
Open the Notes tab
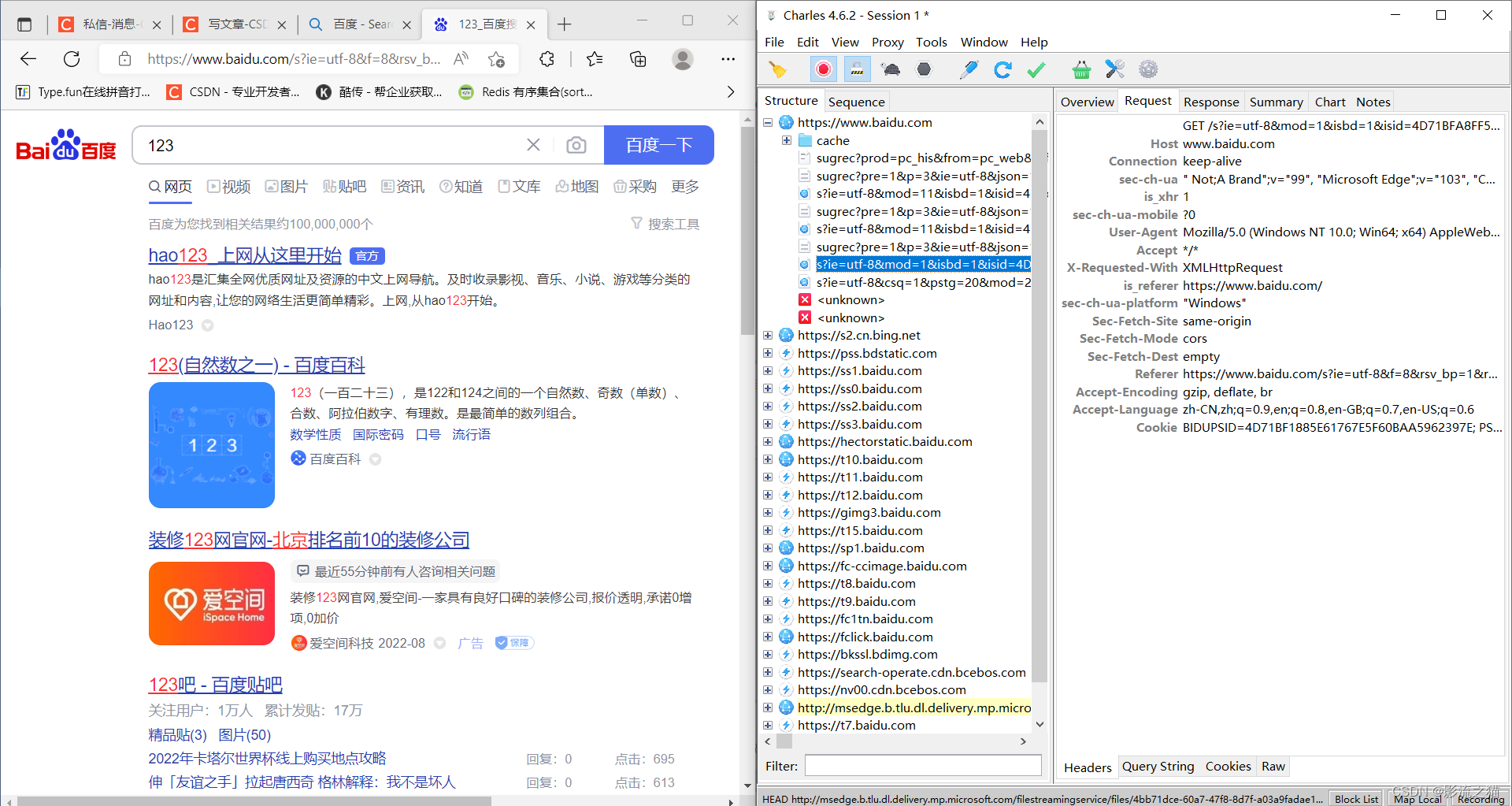(x=1373, y=102)
